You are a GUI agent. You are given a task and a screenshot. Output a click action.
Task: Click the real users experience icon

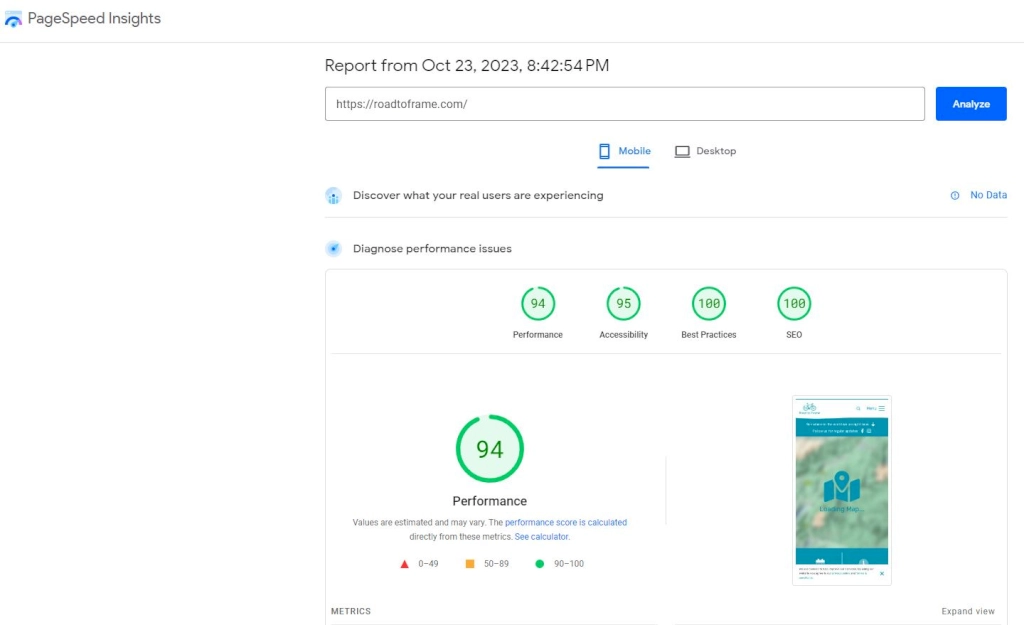[x=333, y=196]
